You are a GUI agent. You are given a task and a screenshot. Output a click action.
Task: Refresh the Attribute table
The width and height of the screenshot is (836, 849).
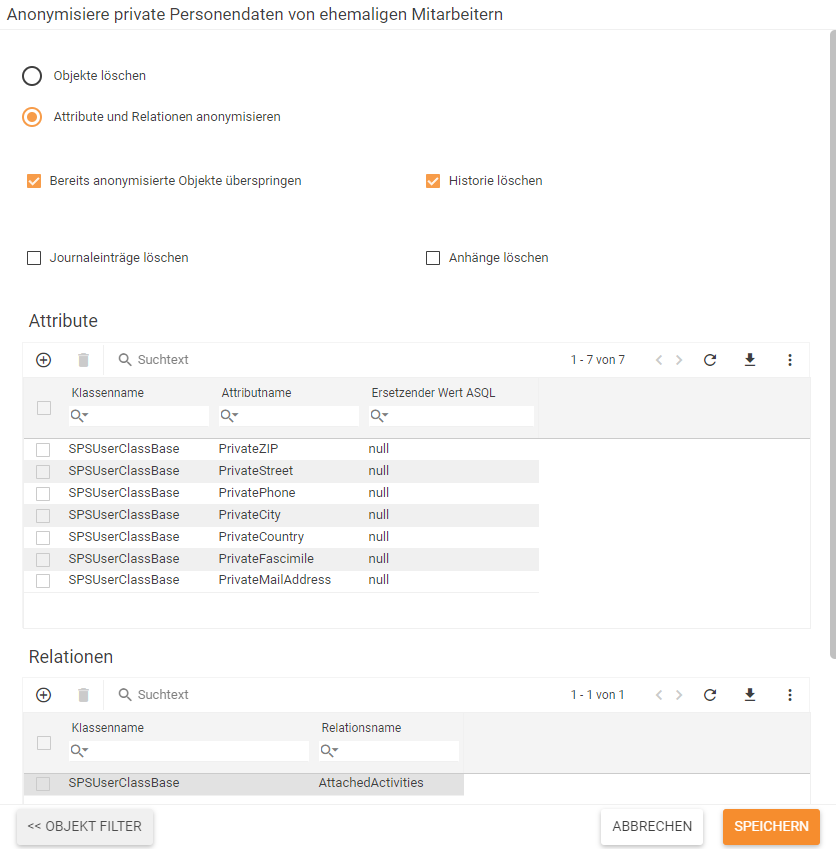710,360
